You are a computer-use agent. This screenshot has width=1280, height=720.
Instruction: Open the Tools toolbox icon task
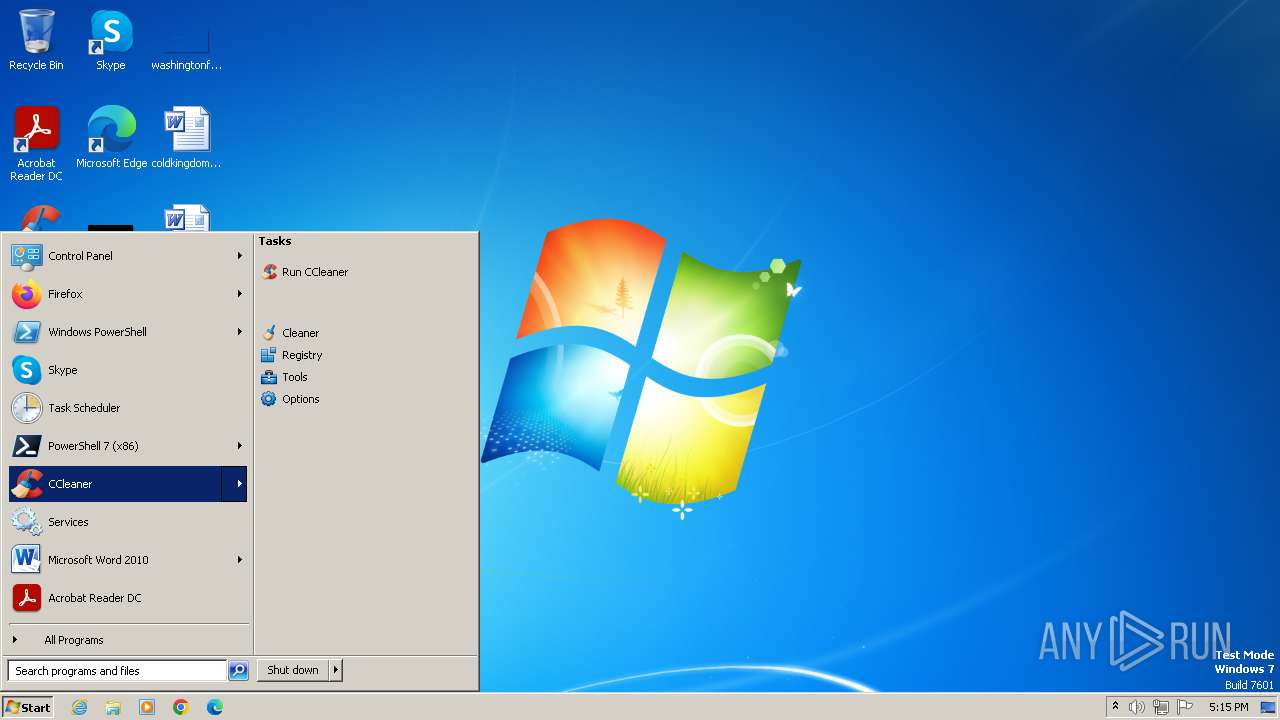(269, 377)
